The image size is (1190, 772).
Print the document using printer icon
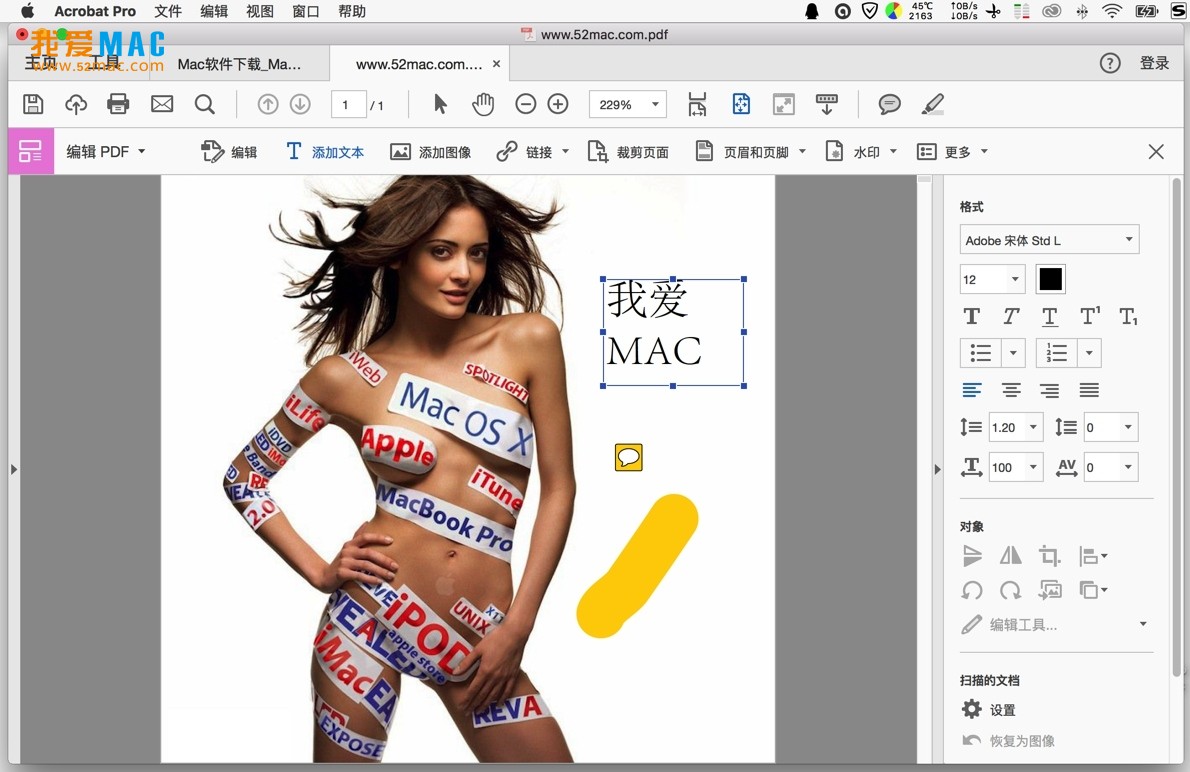click(x=118, y=104)
